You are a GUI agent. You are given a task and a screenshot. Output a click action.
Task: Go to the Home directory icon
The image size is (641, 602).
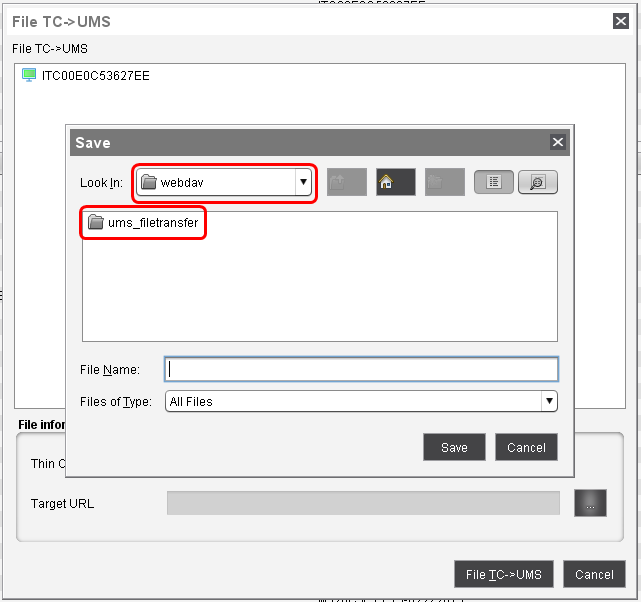click(x=395, y=182)
